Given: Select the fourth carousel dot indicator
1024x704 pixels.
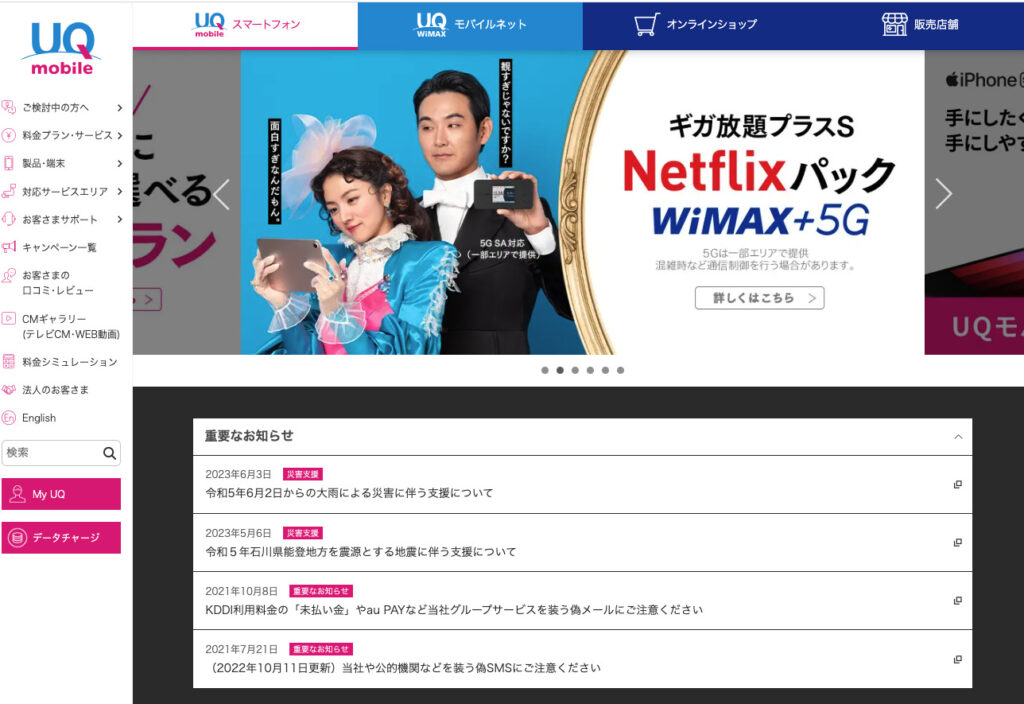Looking at the screenshot, I should coord(590,370).
